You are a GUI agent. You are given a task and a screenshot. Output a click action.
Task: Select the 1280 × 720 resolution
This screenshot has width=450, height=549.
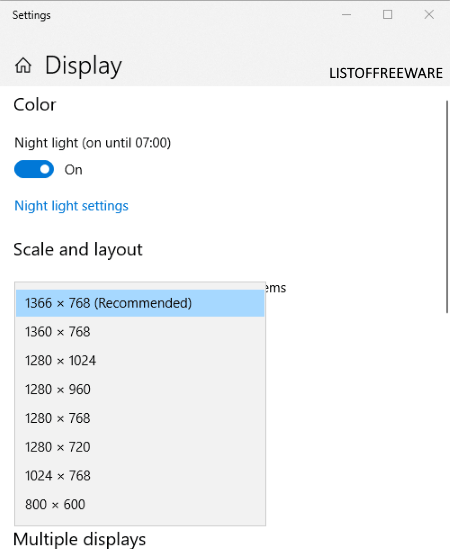point(140,447)
